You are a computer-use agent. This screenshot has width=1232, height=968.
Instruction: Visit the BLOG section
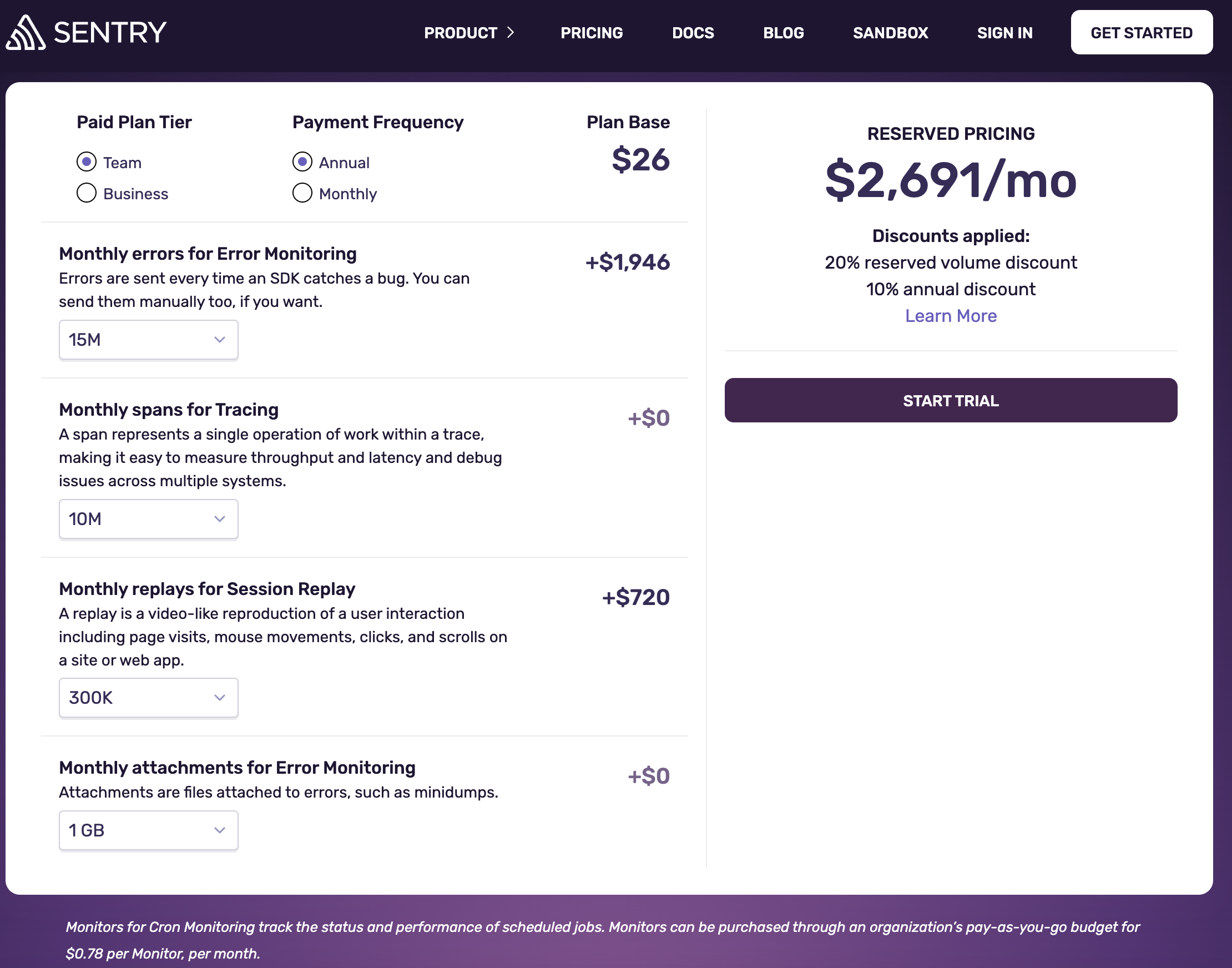pos(784,32)
